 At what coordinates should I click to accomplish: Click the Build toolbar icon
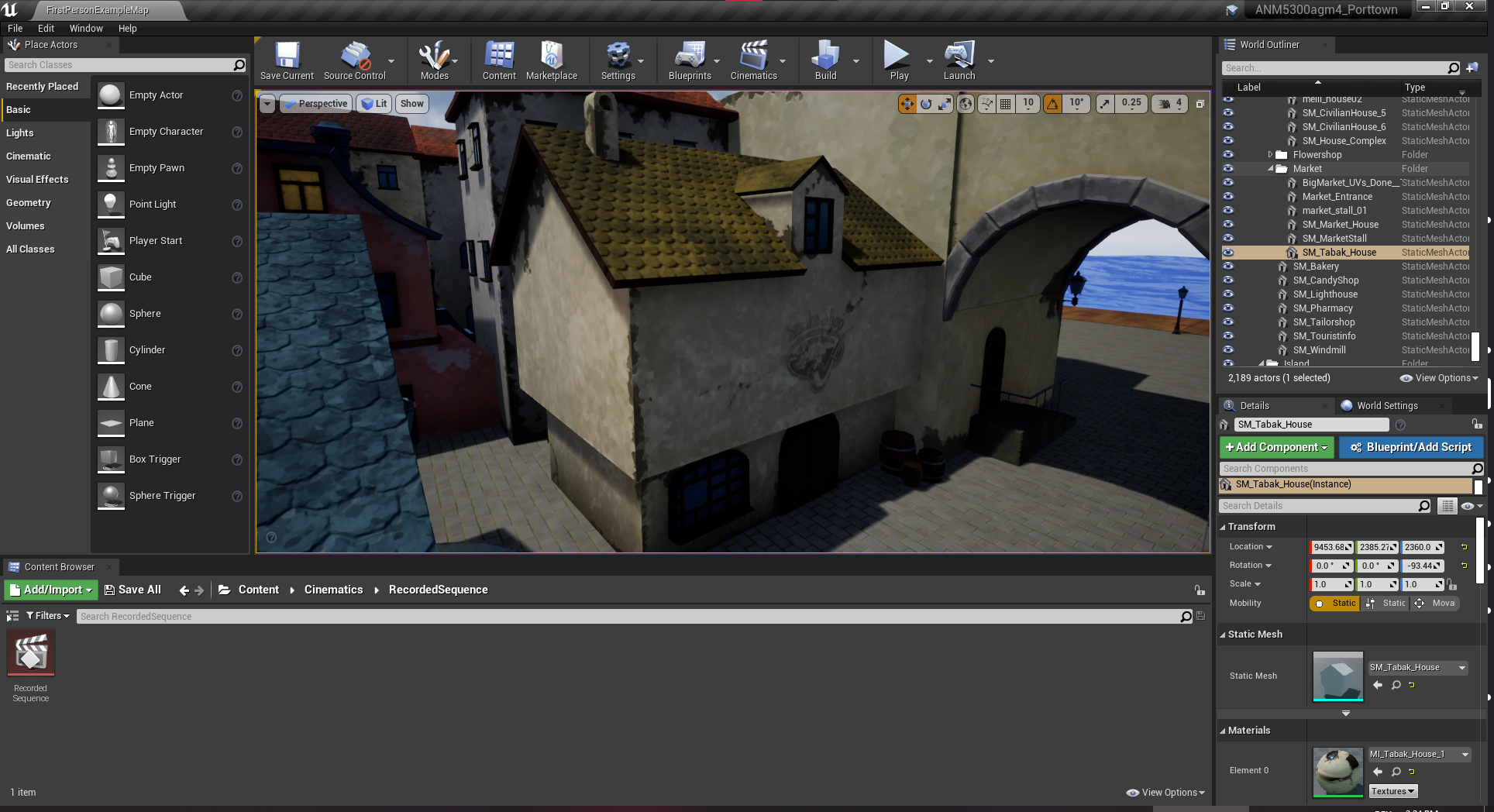[x=825, y=60]
